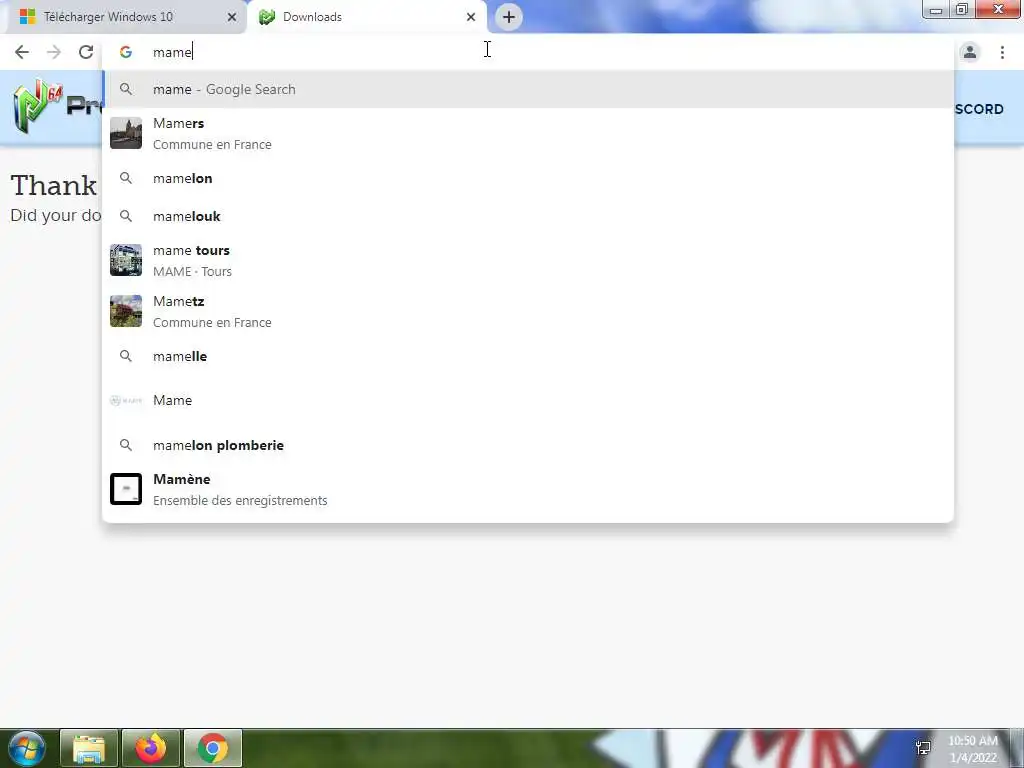Click the taskbar clock showing 10:50 AM
Image resolution: width=1024 pixels, height=768 pixels.
[x=973, y=749]
